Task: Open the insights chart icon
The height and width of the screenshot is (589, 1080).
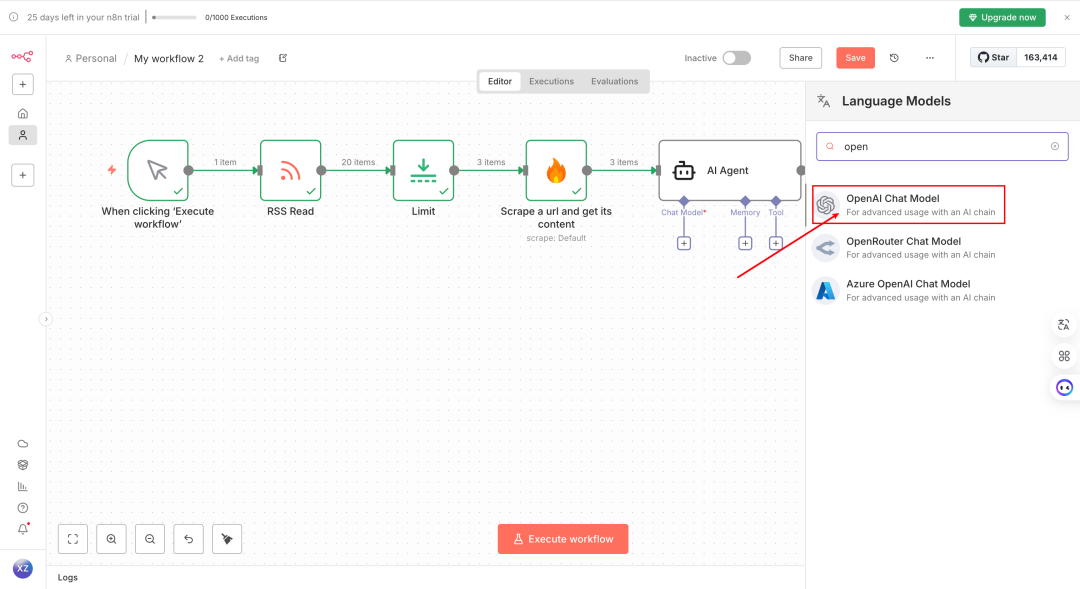Action: [x=23, y=486]
